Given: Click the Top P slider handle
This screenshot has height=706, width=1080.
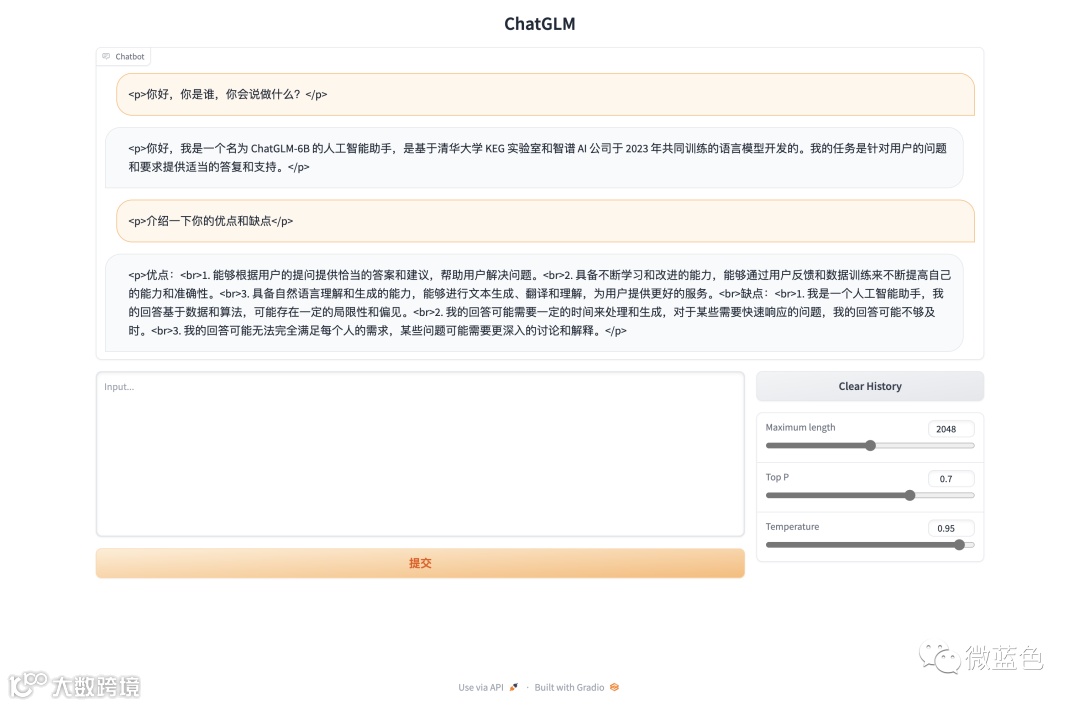Looking at the screenshot, I should click(x=910, y=495).
